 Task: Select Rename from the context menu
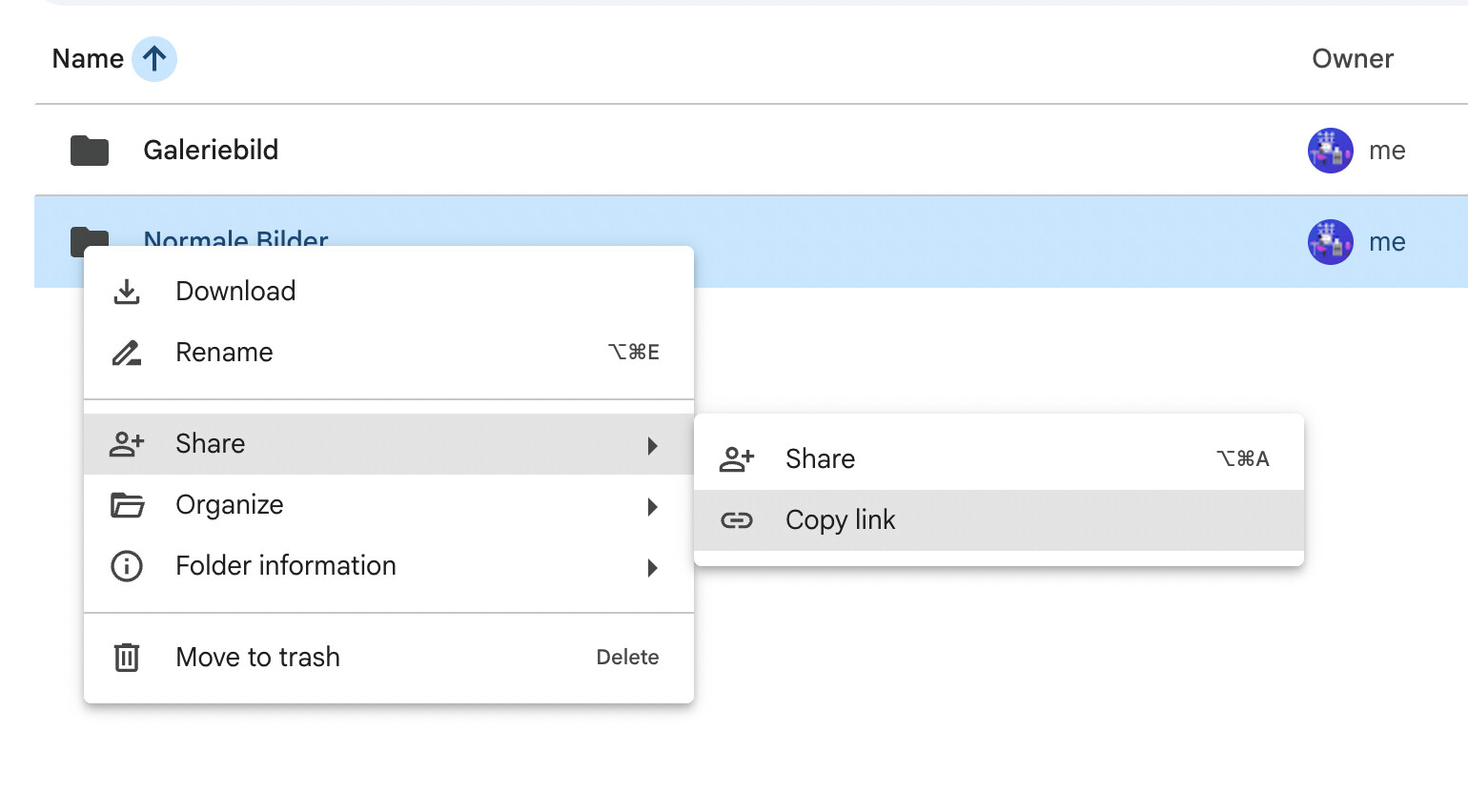click(224, 353)
